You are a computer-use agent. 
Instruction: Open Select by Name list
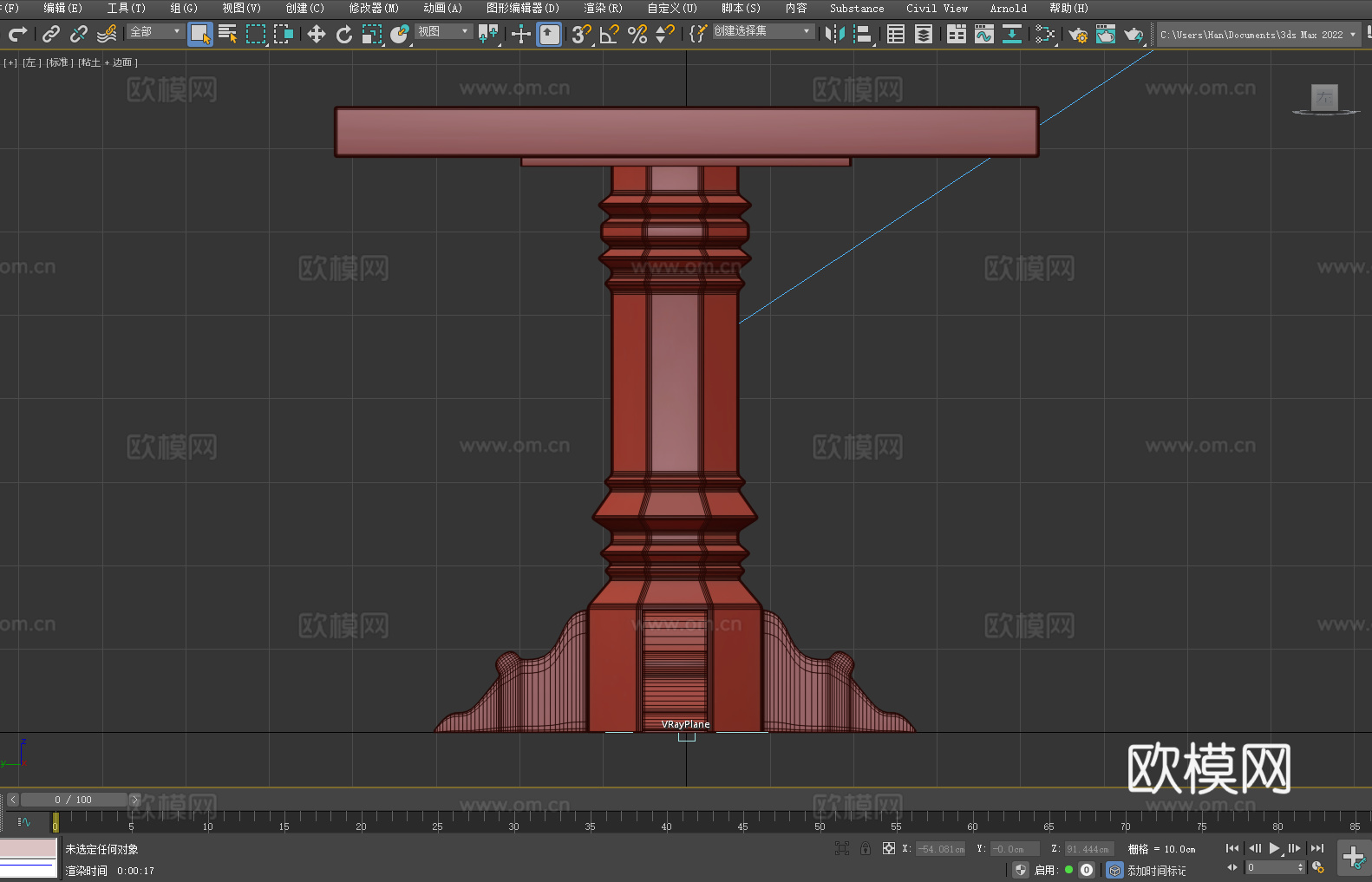[x=228, y=34]
